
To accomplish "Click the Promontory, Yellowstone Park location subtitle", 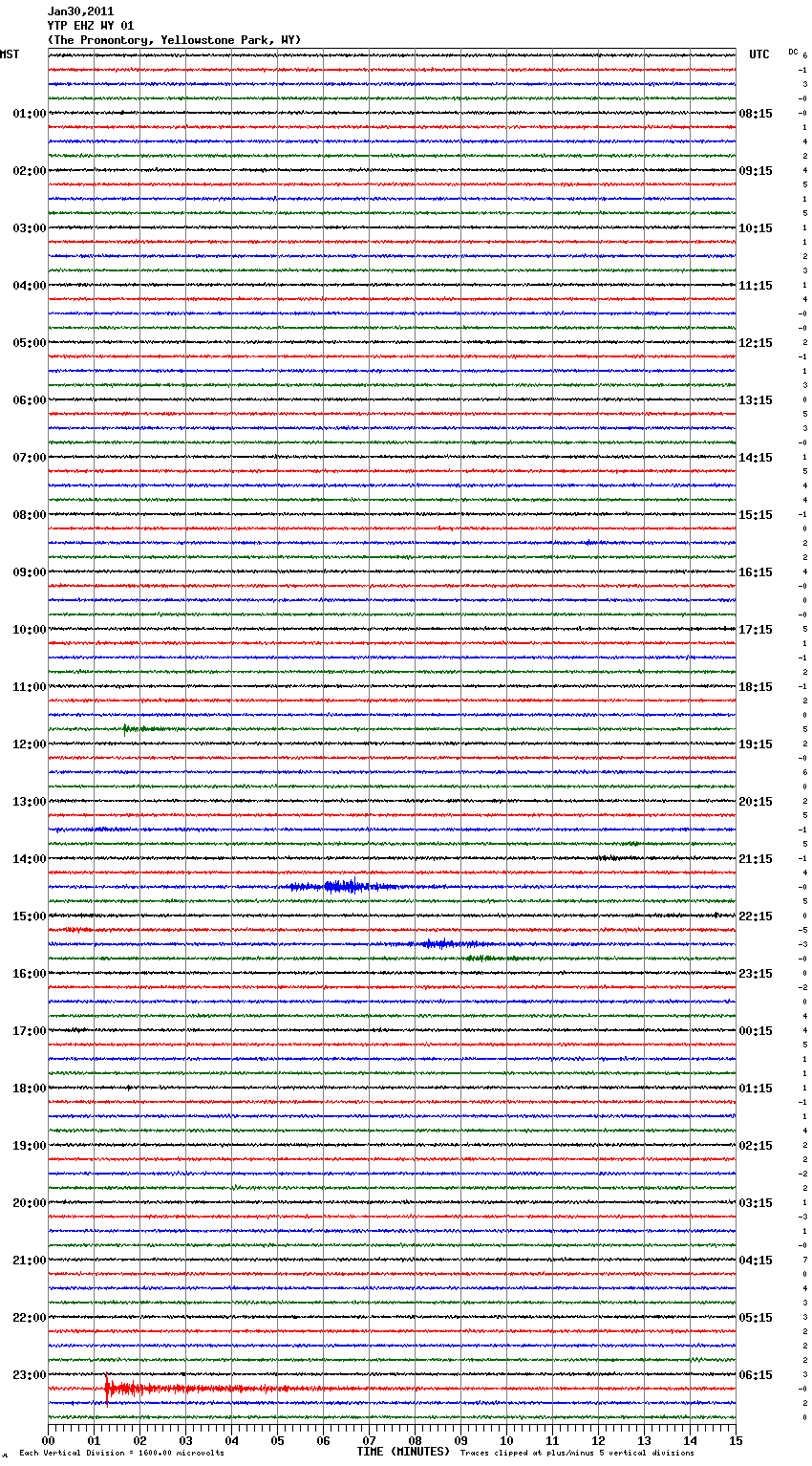I will 174,40.
